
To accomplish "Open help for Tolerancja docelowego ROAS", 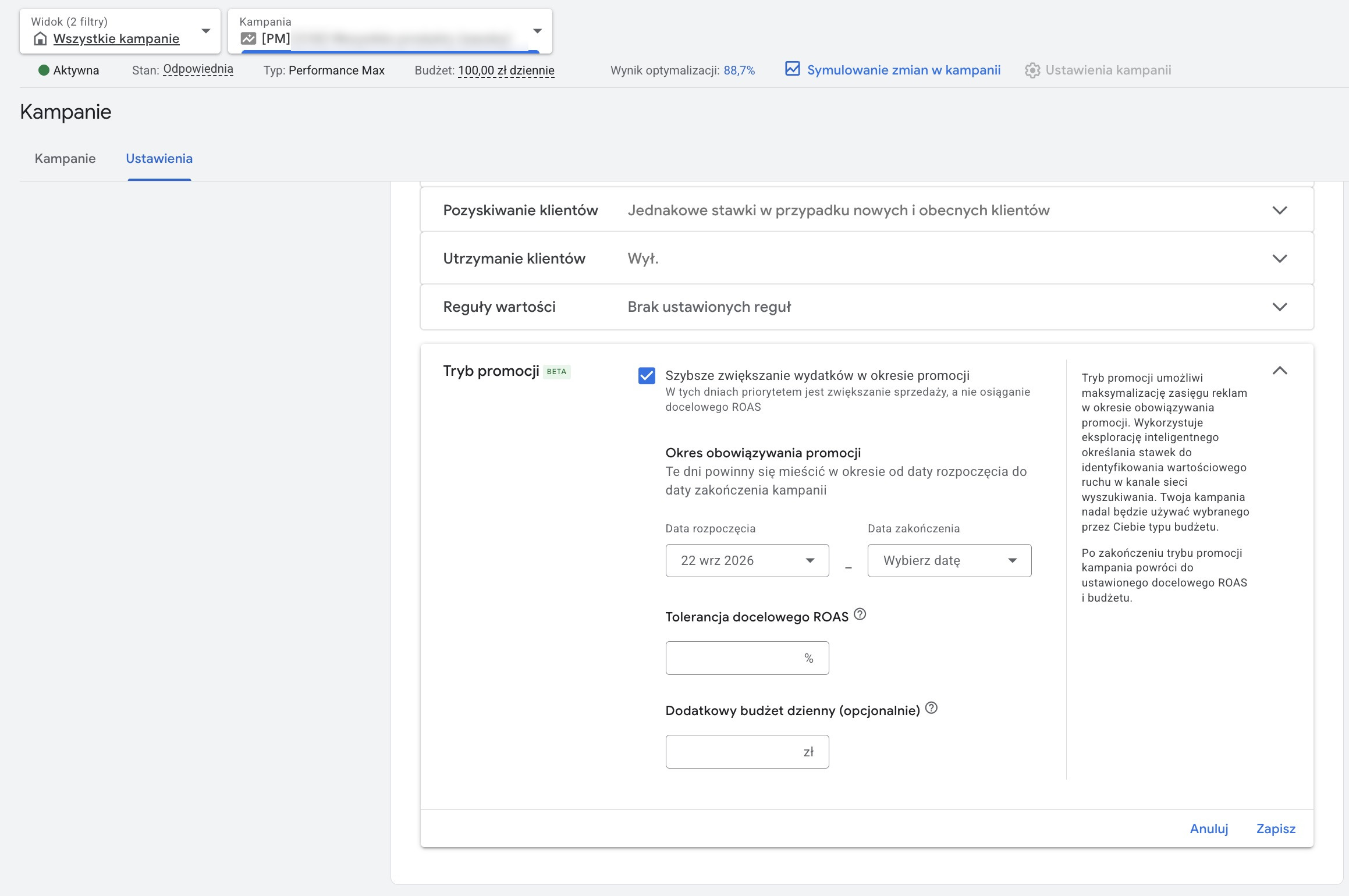I will [x=860, y=614].
